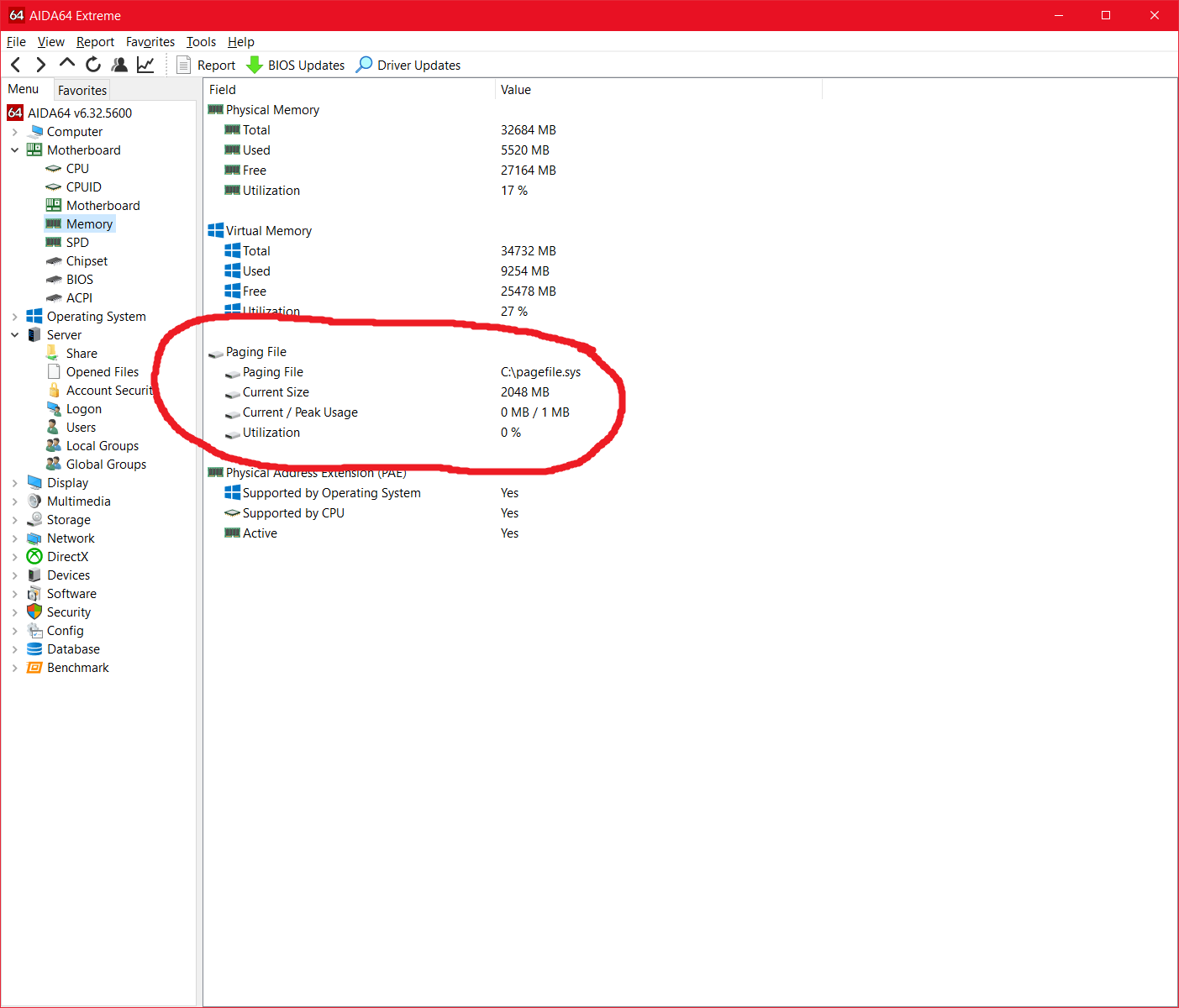Select the Physical Memory group heading
This screenshot has width=1179, height=1008.
pos(272,110)
